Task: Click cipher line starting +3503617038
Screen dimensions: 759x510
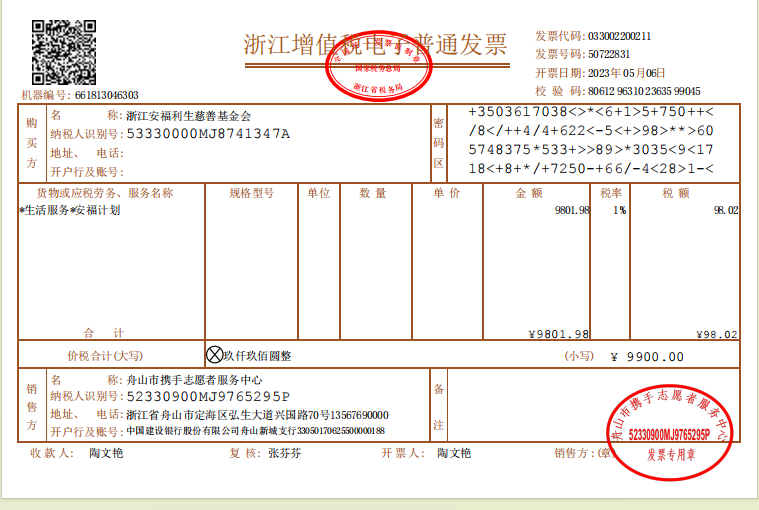Action: [x=591, y=112]
